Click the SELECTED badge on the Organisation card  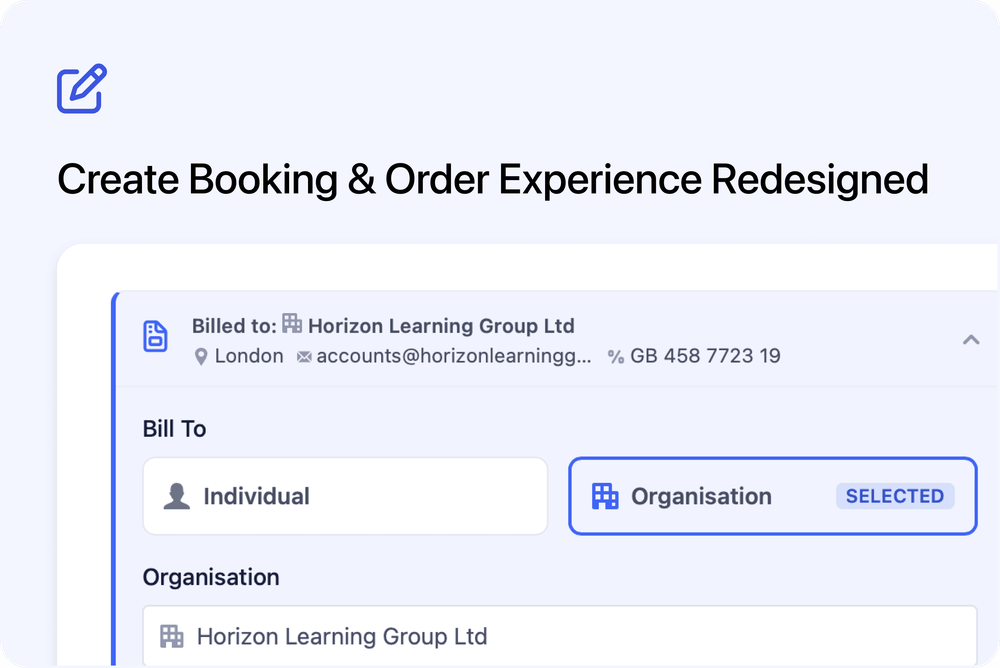pyautogui.click(x=895, y=495)
